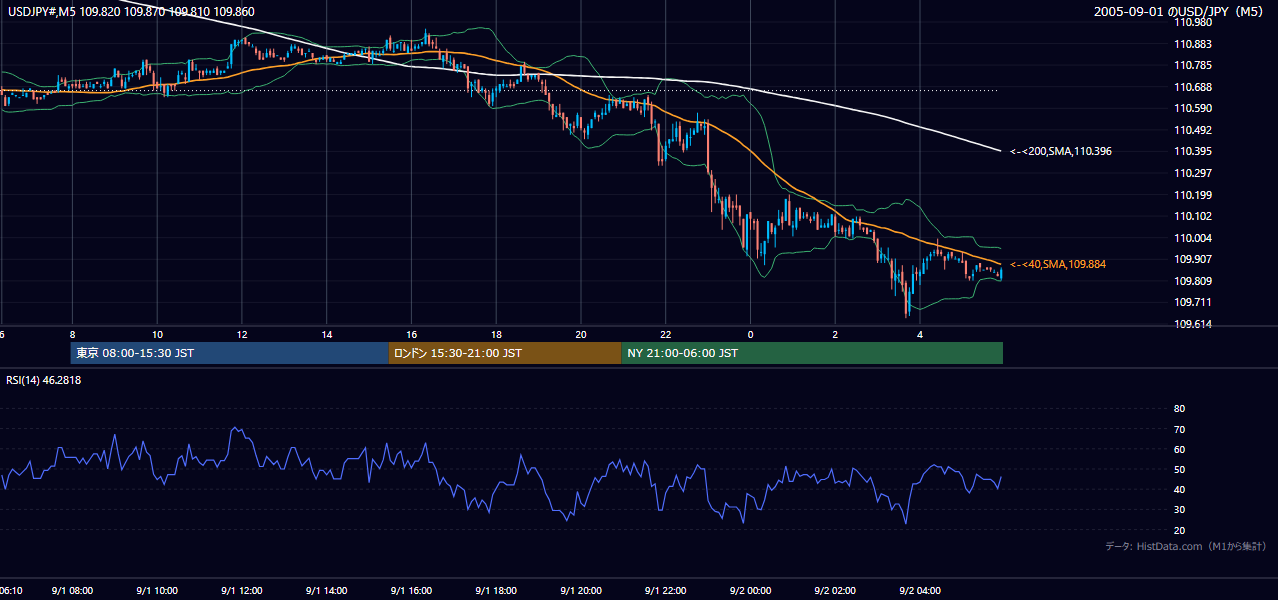Screen dimensions: 1278x600
Task: Click the 東京 08:00-15:30 JST session bar
Action: [229, 353]
